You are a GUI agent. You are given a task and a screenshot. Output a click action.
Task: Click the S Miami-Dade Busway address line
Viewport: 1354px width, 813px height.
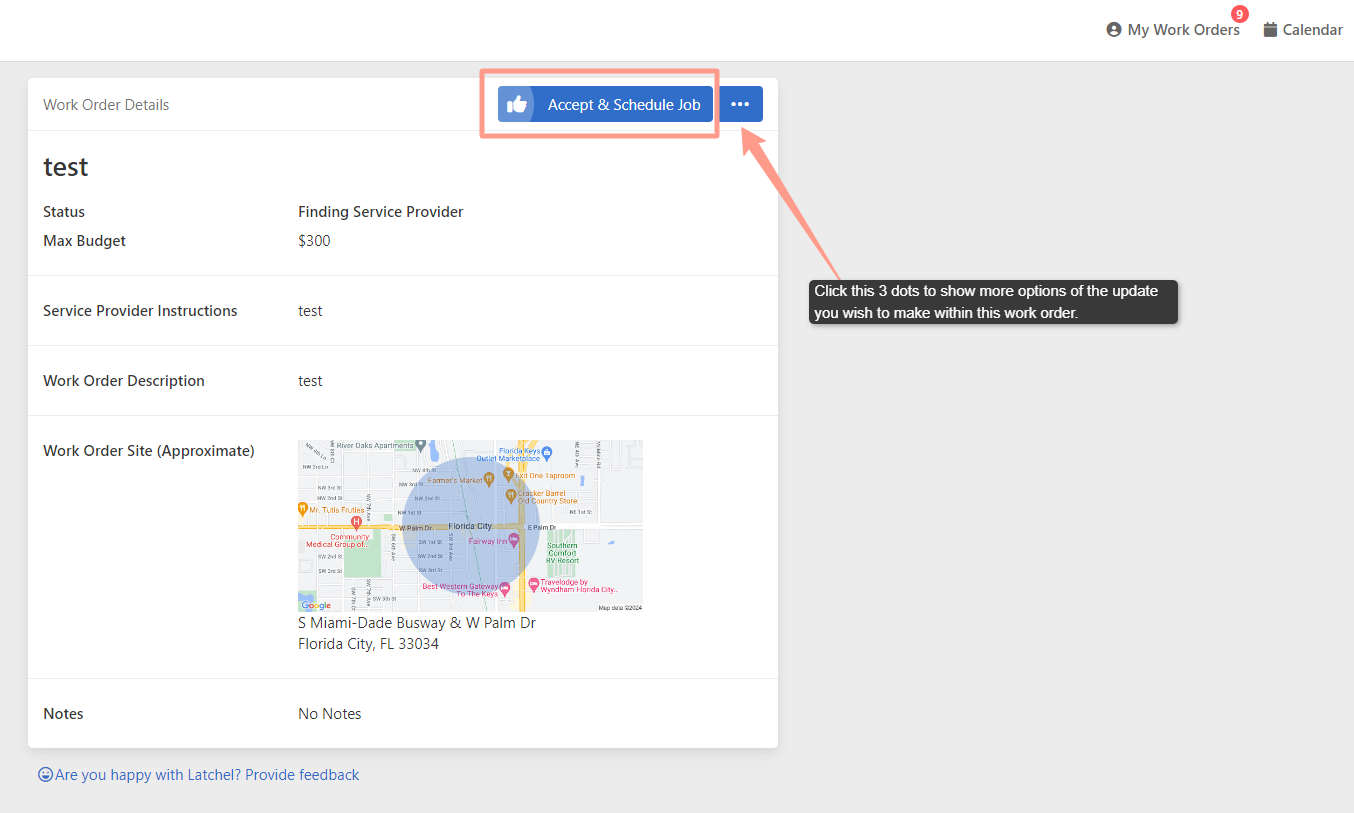(x=417, y=623)
